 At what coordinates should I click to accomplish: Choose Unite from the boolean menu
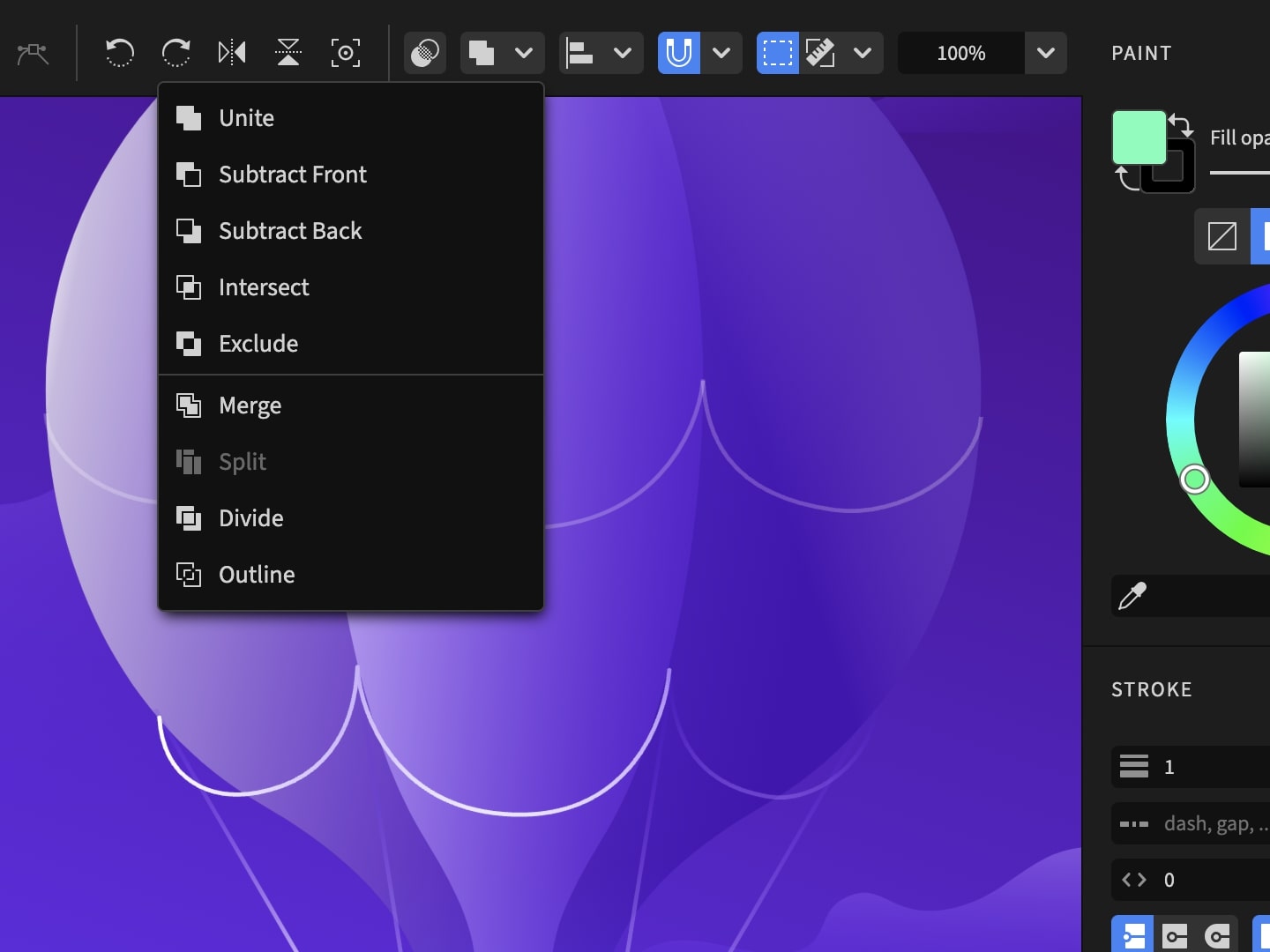[x=350, y=118]
